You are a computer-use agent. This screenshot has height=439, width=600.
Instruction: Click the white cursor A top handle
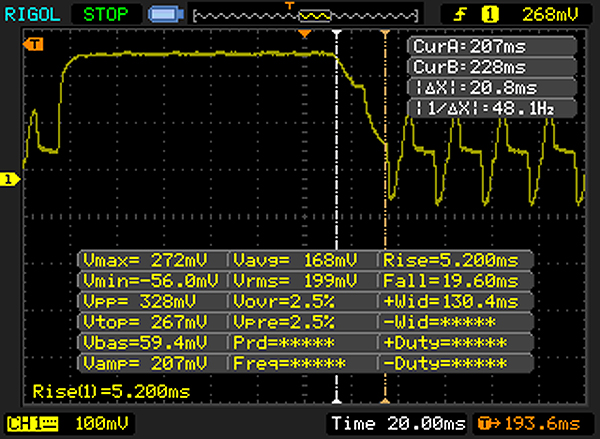pyautogui.click(x=337, y=34)
